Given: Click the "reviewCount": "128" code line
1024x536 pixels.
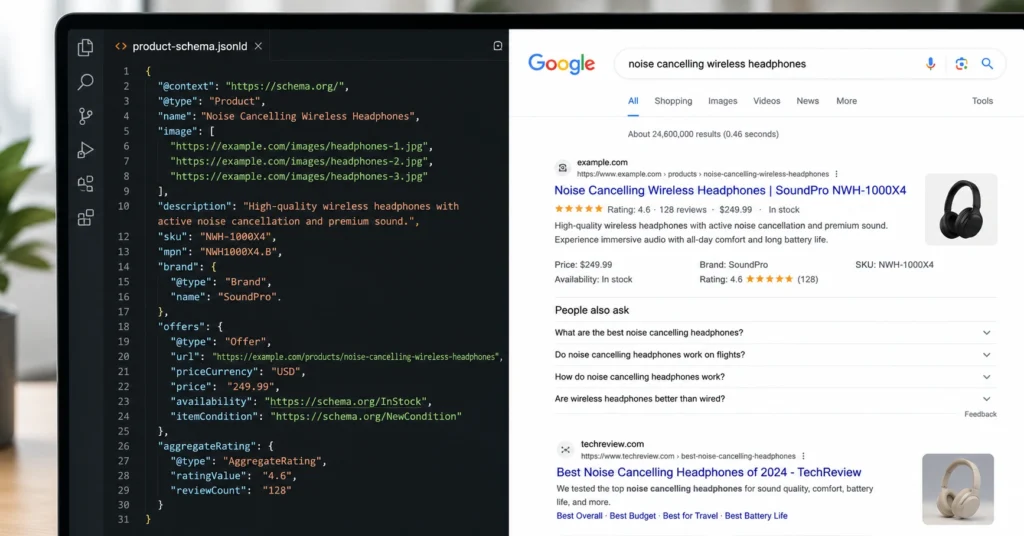Looking at the screenshot, I should click(x=231, y=490).
